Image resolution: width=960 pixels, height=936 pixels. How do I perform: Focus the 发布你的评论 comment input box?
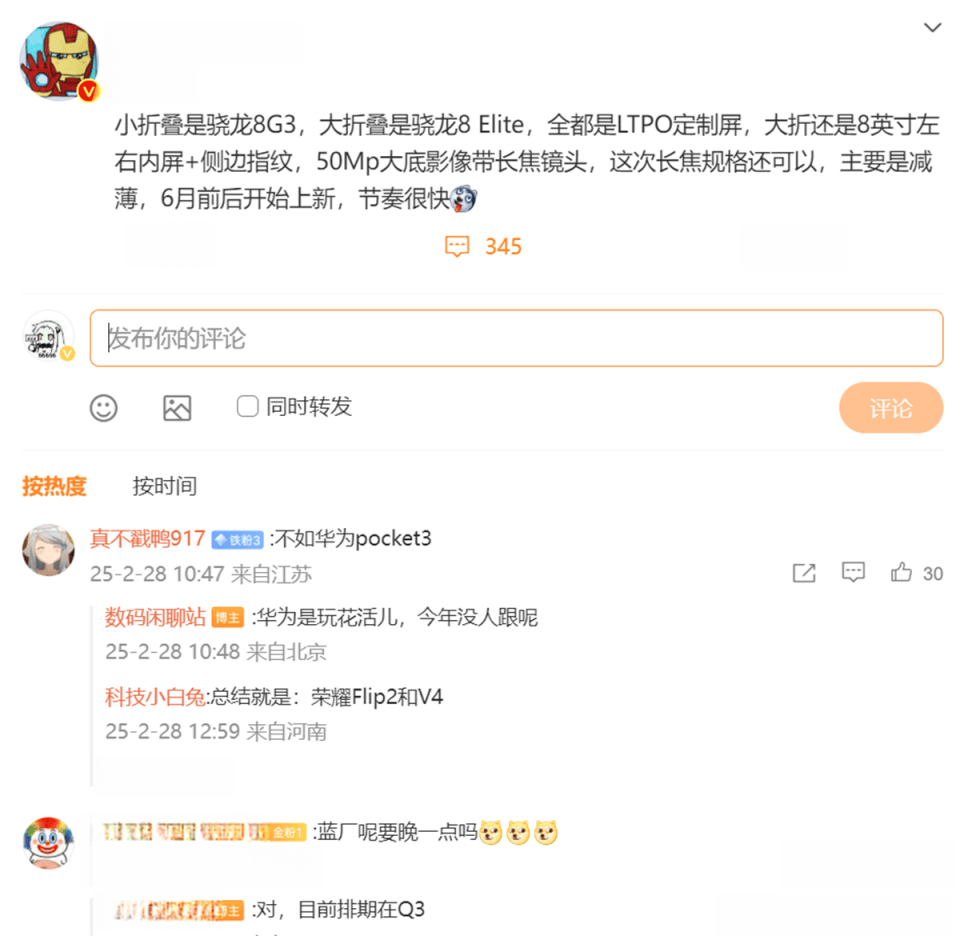[x=516, y=339]
